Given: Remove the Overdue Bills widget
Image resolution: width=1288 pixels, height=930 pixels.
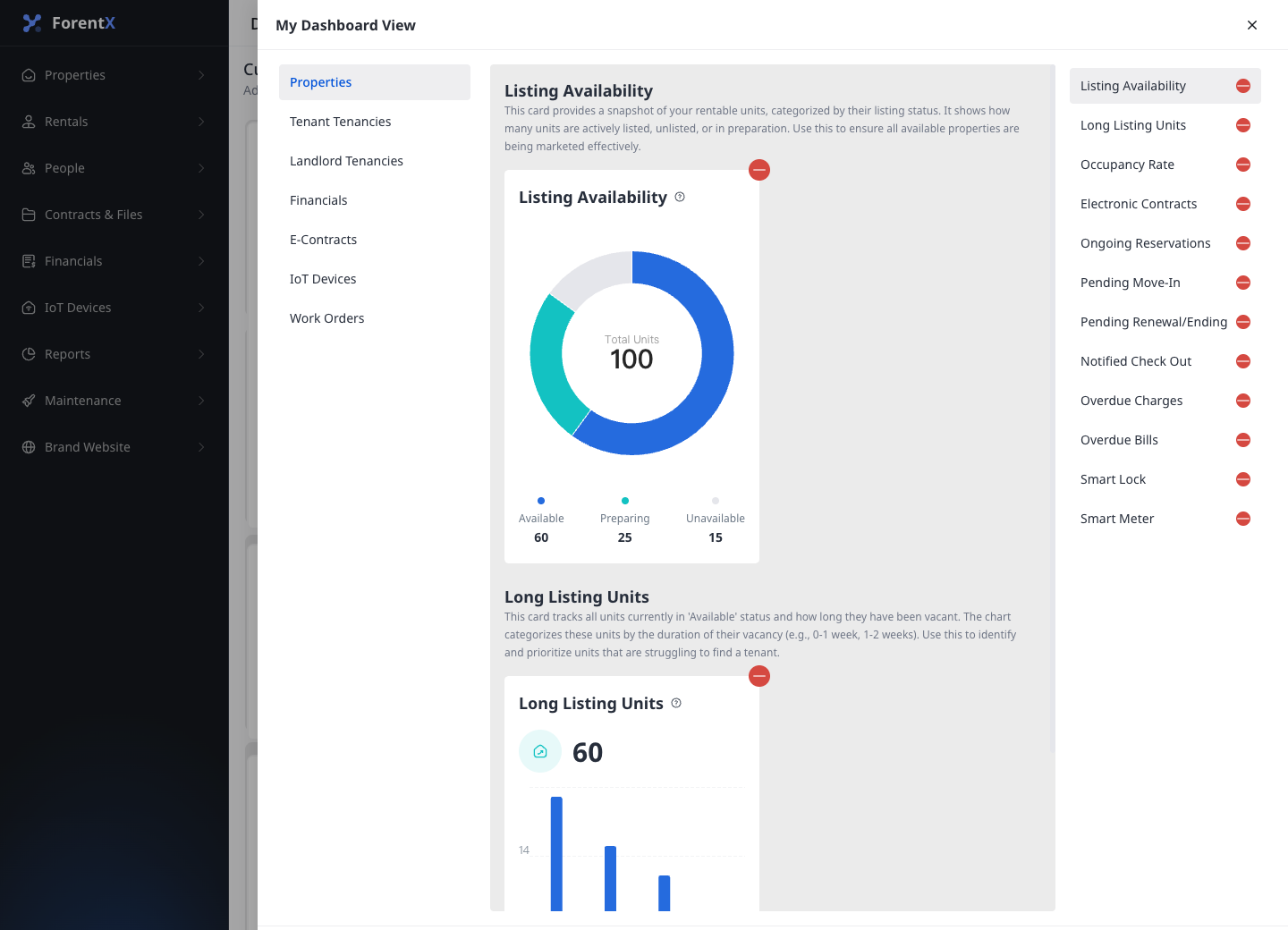Looking at the screenshot, I should [x=1243, y=440].
